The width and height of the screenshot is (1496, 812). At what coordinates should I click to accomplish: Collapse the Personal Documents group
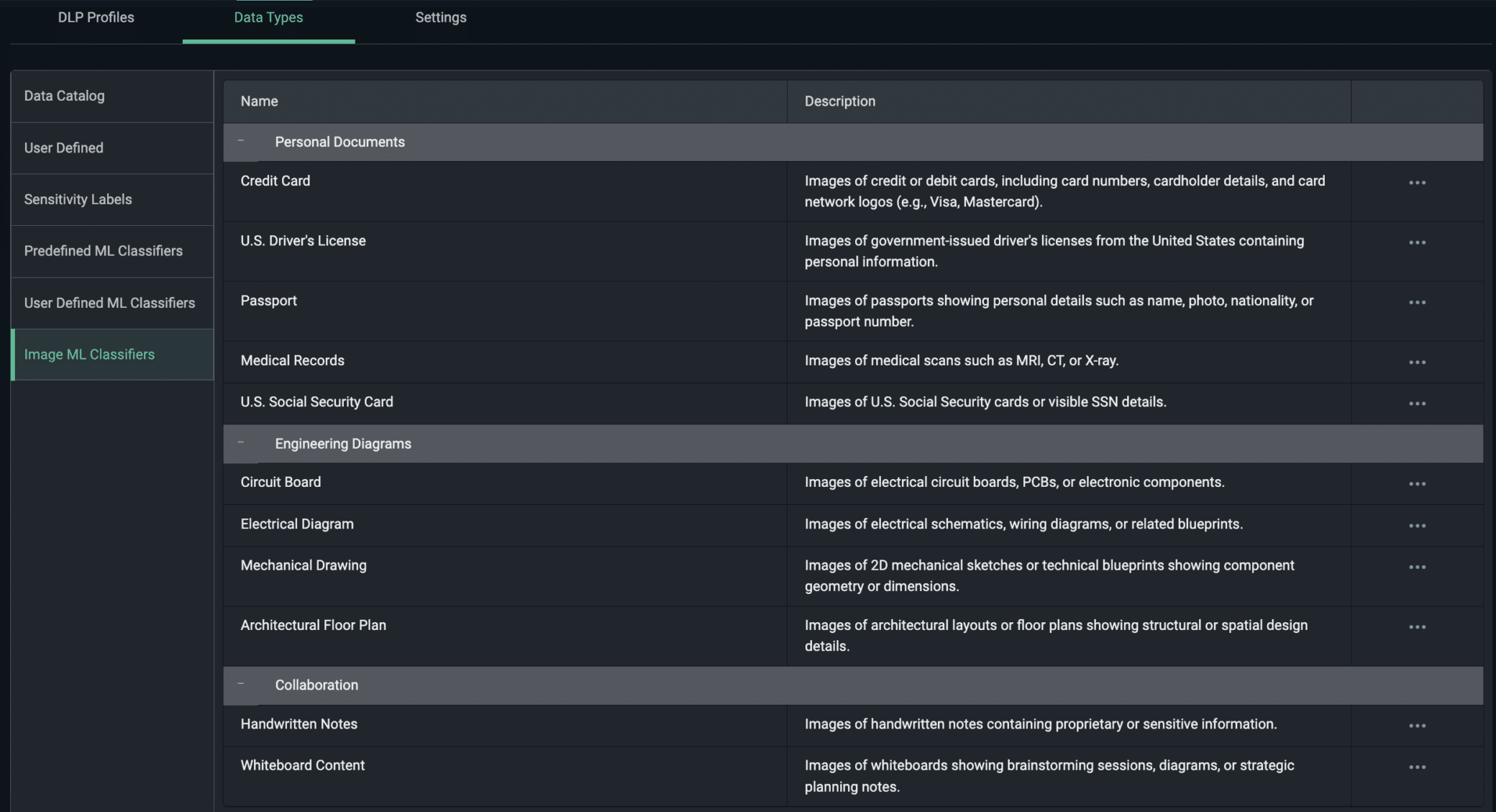click(241, 142)
